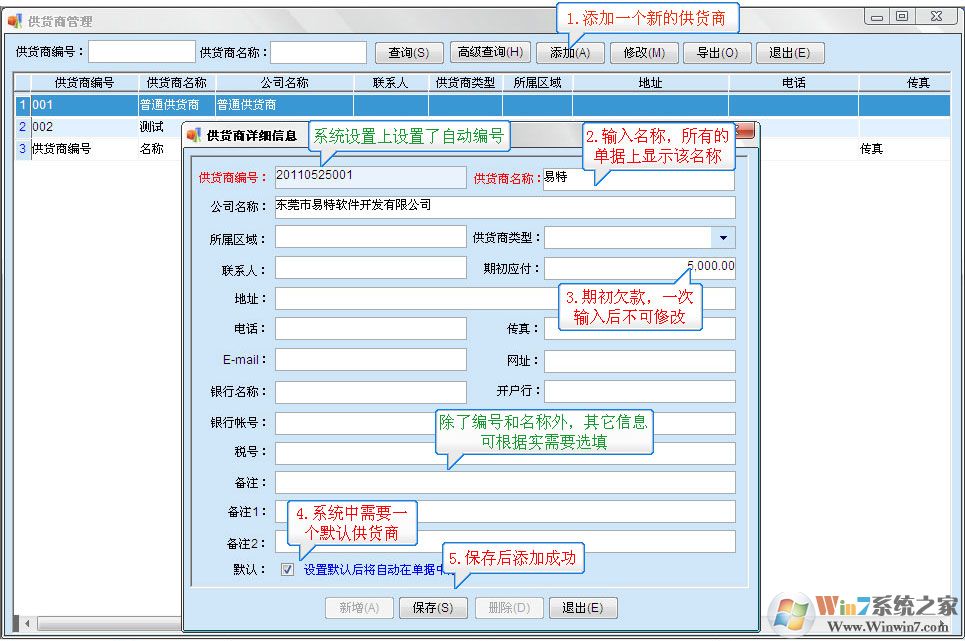Open 高级查询(H) advanced query

(490, 52)
